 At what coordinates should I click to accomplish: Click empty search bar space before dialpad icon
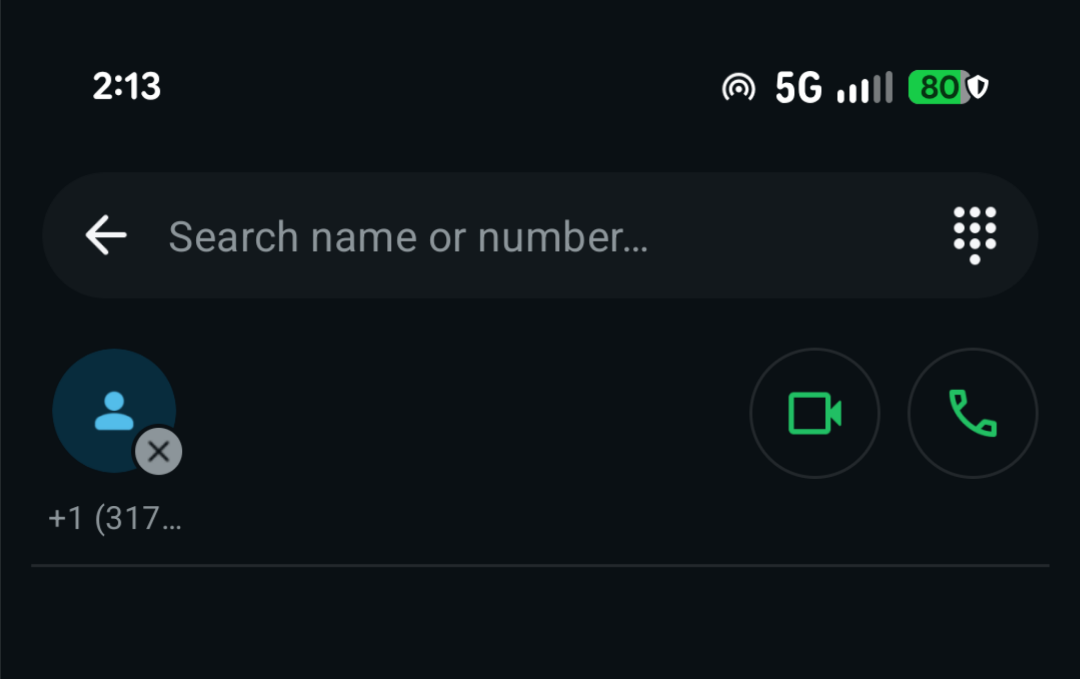pyautogui.click(x=800, y=237)
